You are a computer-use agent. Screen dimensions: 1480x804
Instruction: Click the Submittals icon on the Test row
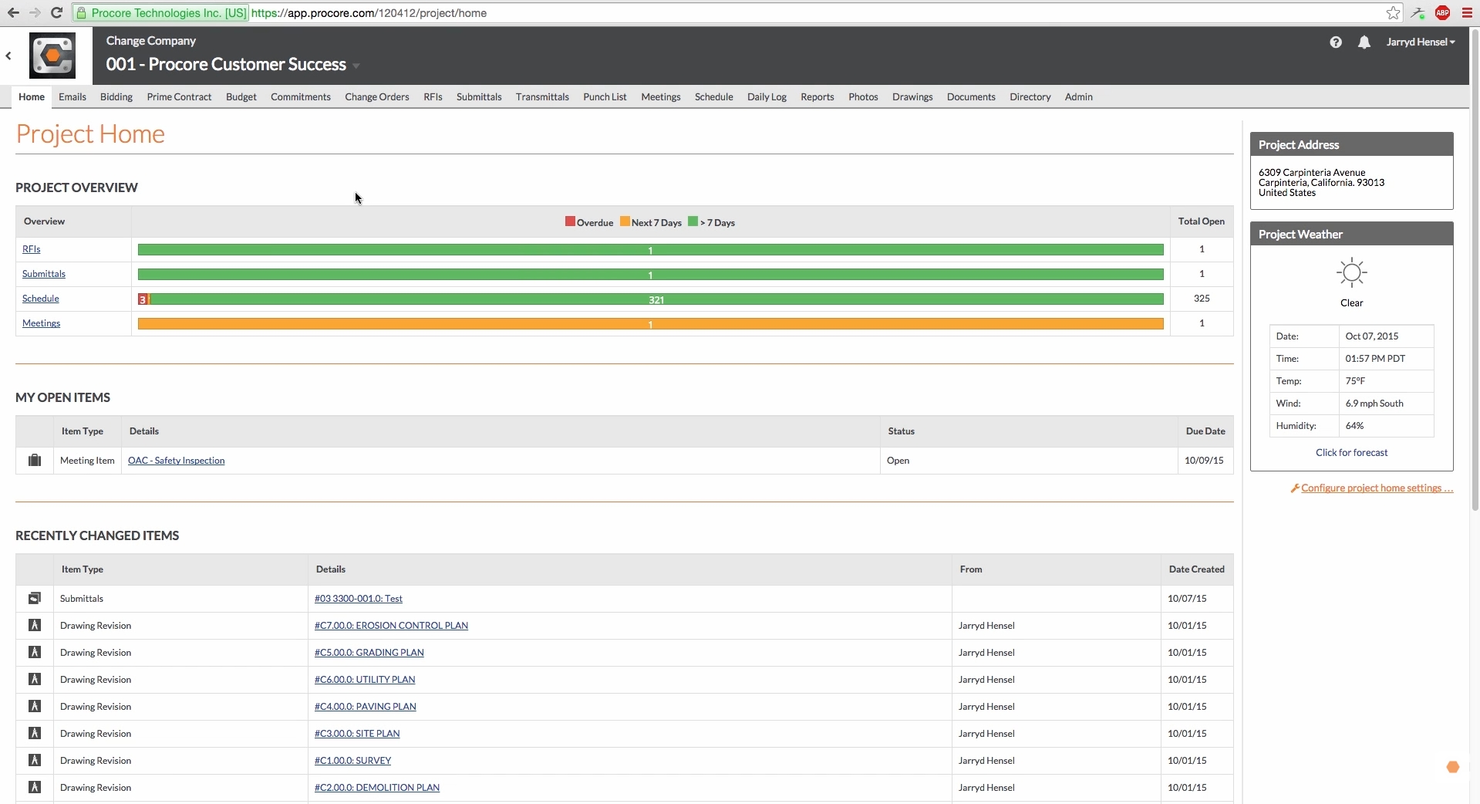34,597
